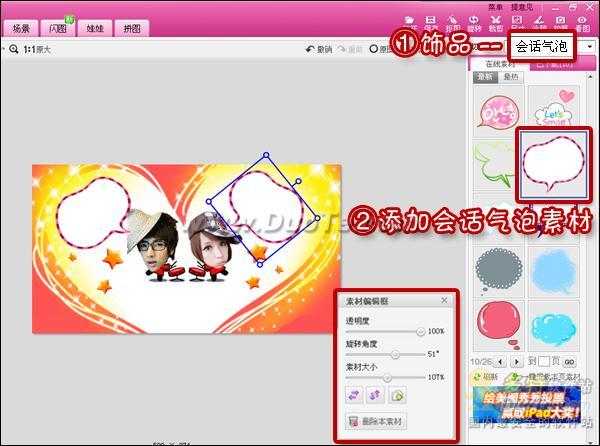This screenshot has width=600, height=446.
Task: Click the magnifier zoom icon
Action: (14, 49)
